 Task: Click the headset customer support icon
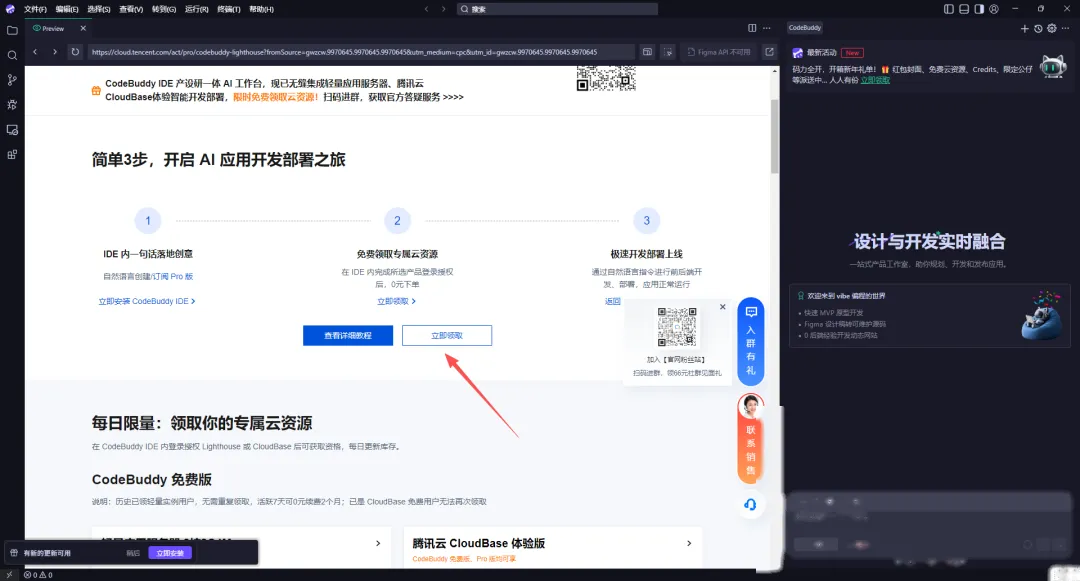tap(750, 505)
